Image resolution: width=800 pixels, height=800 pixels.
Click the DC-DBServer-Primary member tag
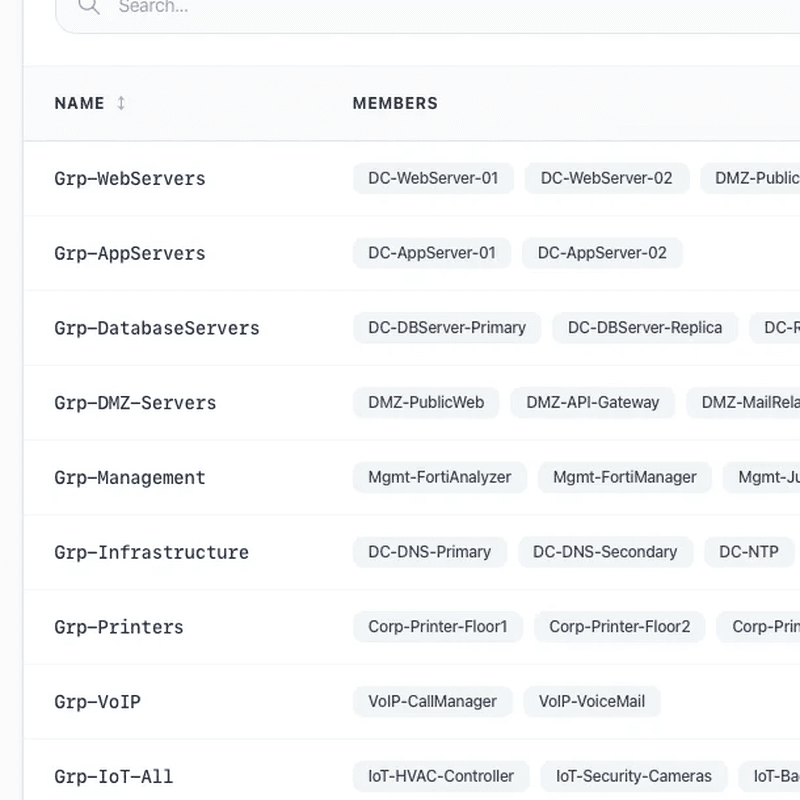[446, 327]
